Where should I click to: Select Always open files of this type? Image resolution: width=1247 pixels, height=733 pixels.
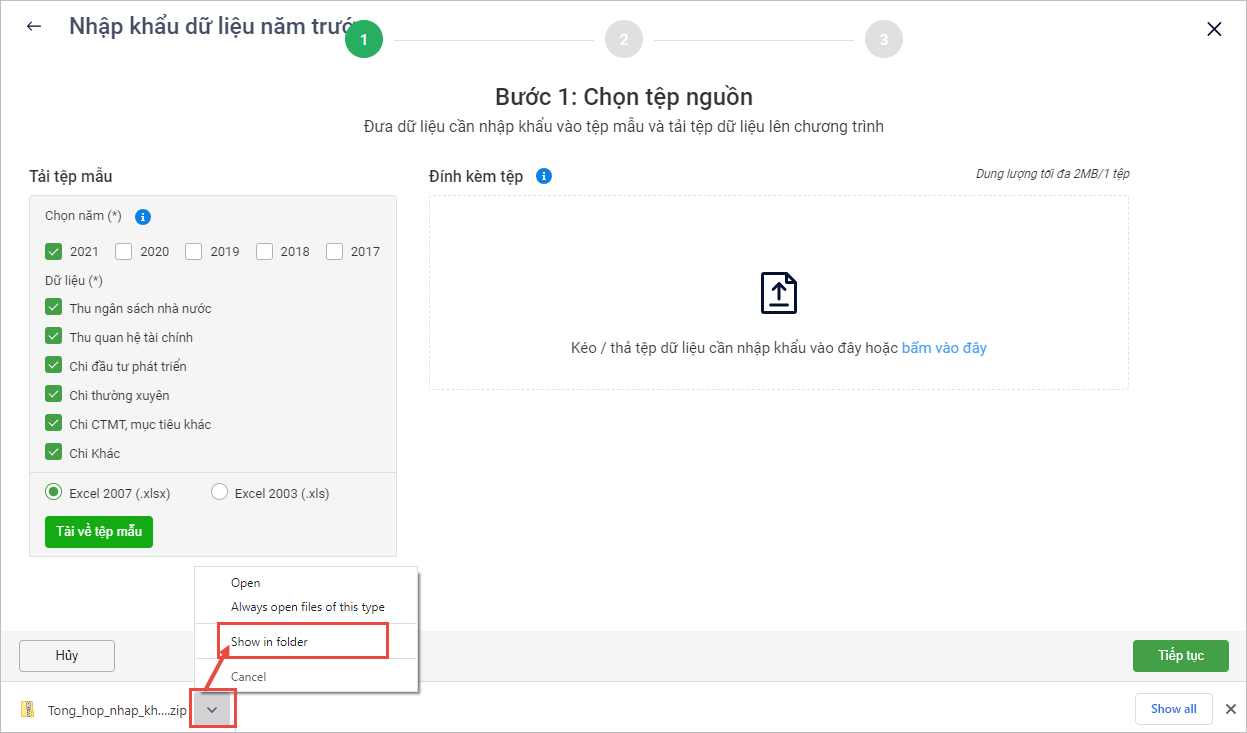click(307, 607)
